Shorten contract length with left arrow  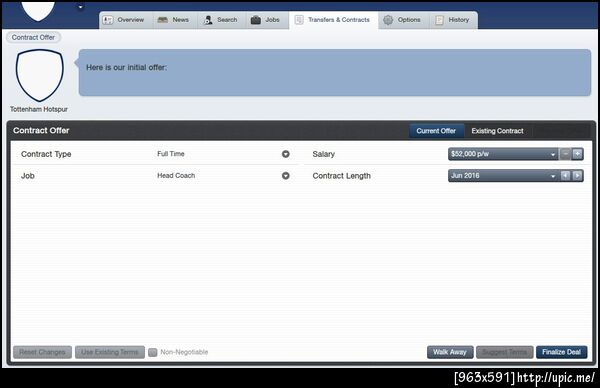pyautogui.click(x=565, y=176)
